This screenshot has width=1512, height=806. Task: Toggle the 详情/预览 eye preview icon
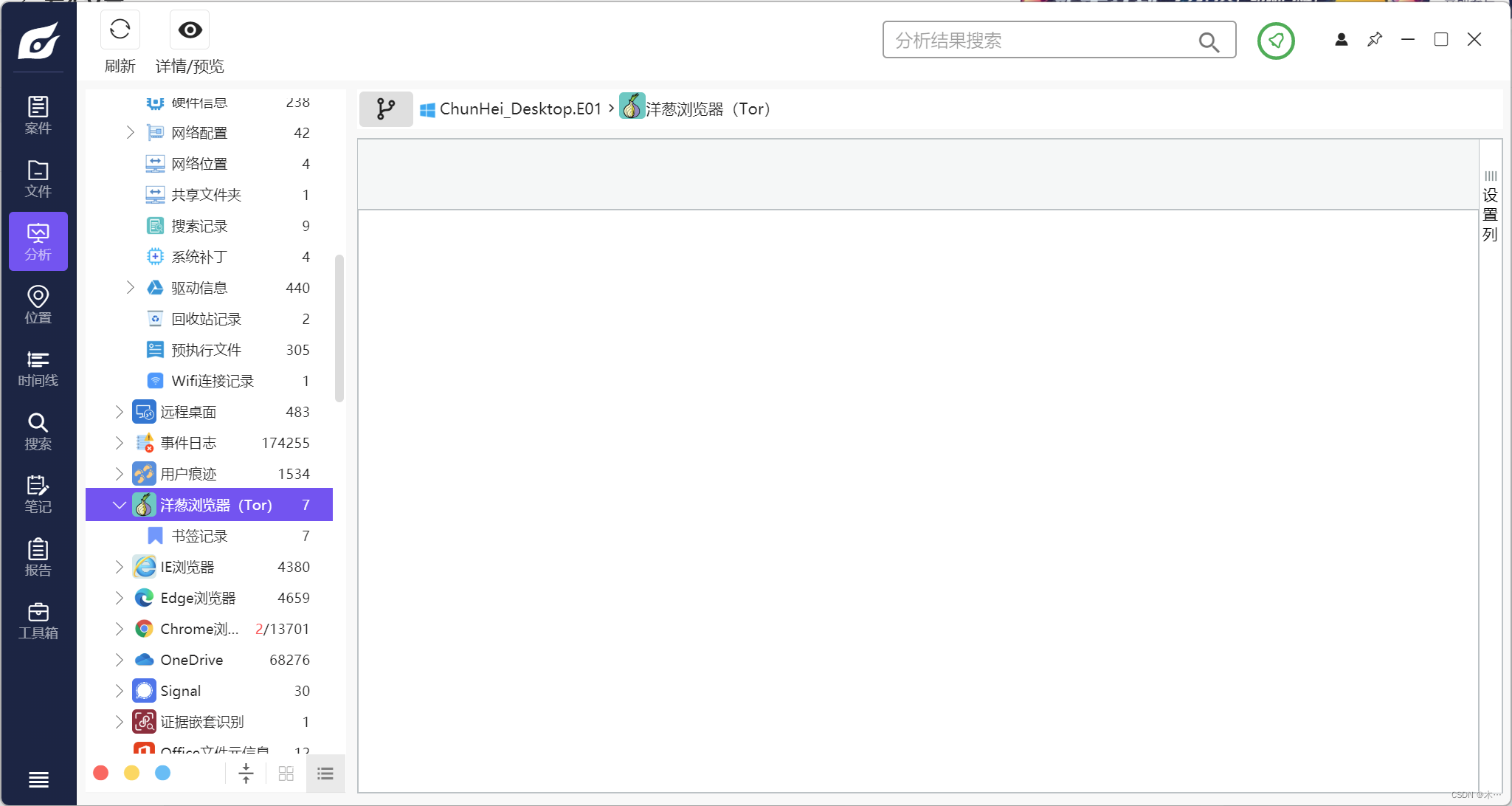(x=190, y=30)
